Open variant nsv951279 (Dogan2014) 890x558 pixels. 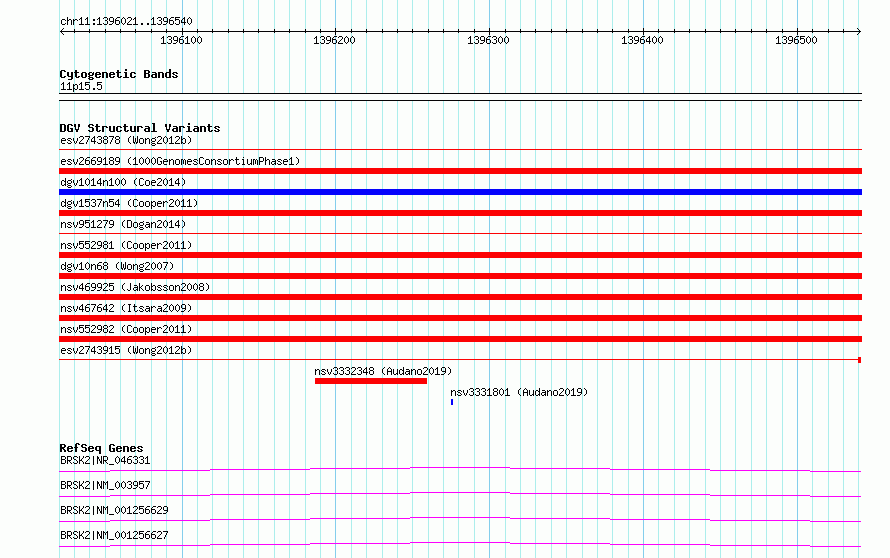tap(123, 224)
